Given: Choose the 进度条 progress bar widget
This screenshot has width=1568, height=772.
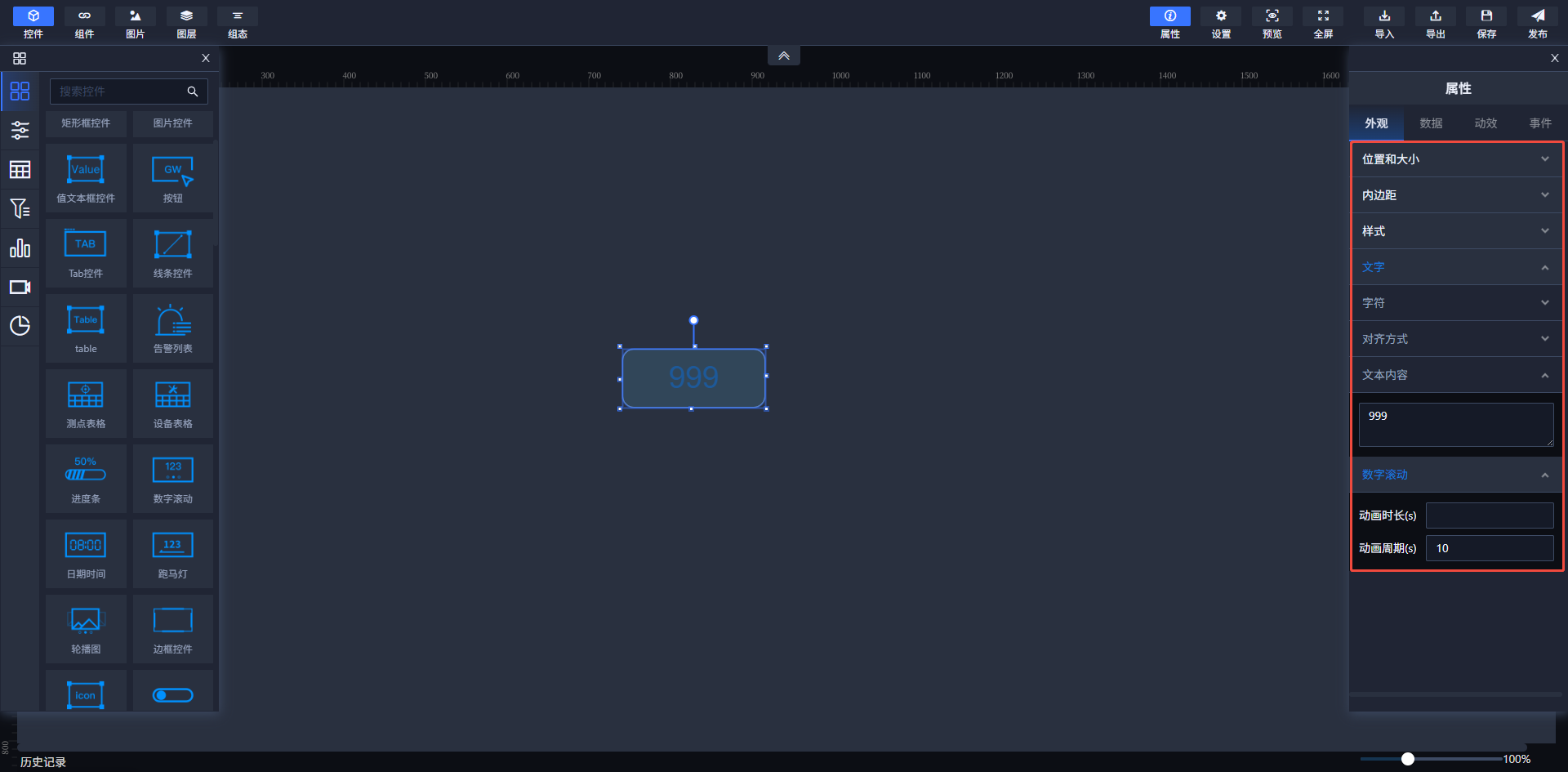Looking at the screenshot, I should pos(86,471).
